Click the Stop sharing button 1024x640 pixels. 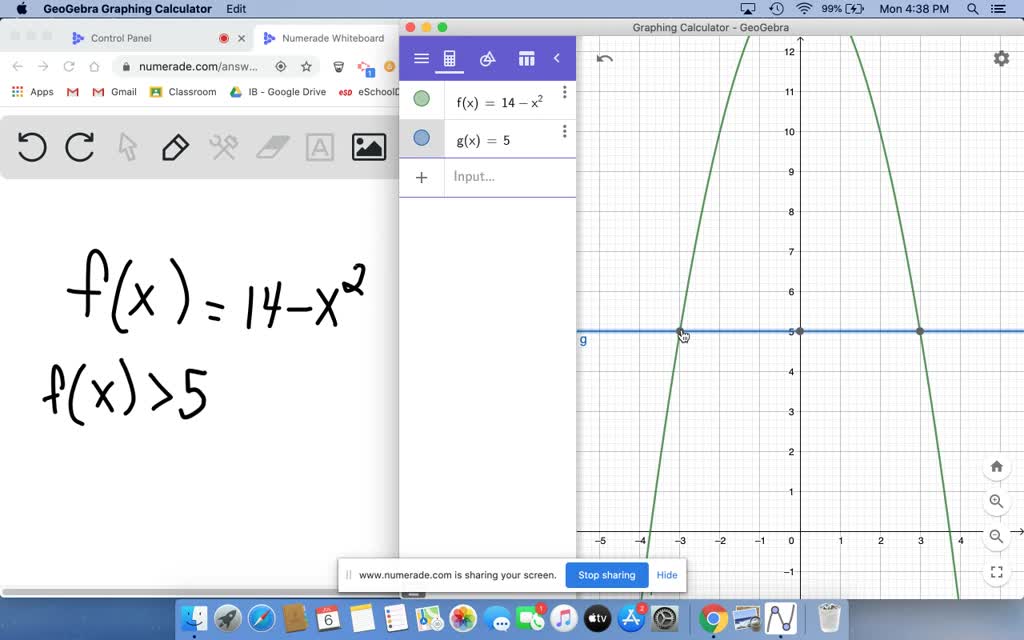click(607, 575)
